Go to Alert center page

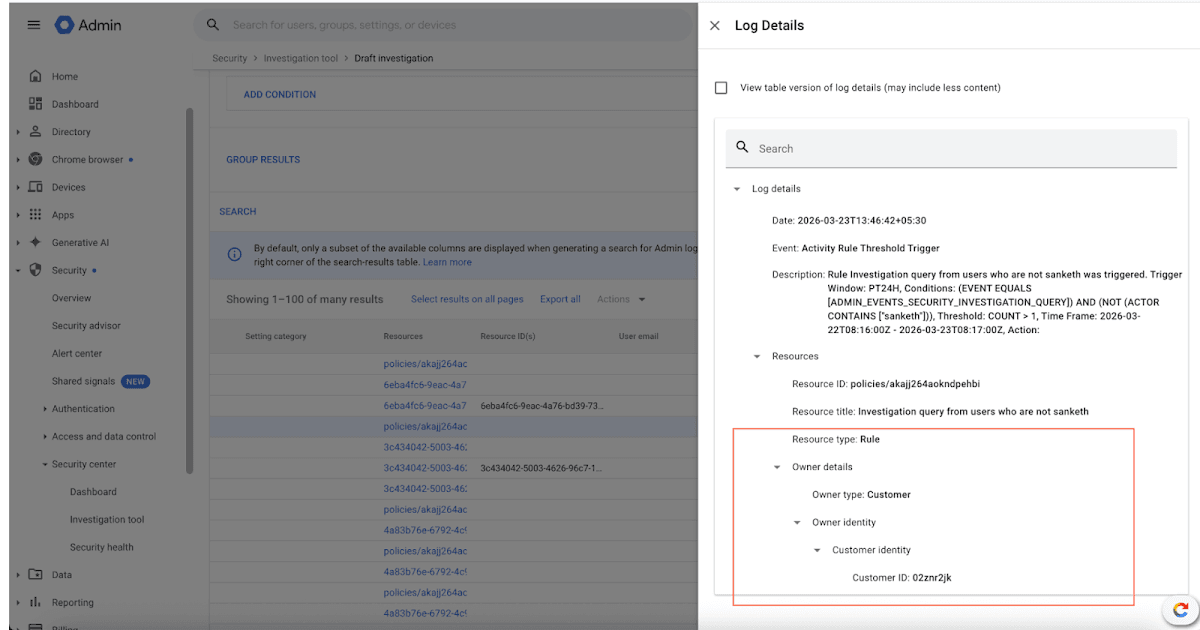coord(77,353)
